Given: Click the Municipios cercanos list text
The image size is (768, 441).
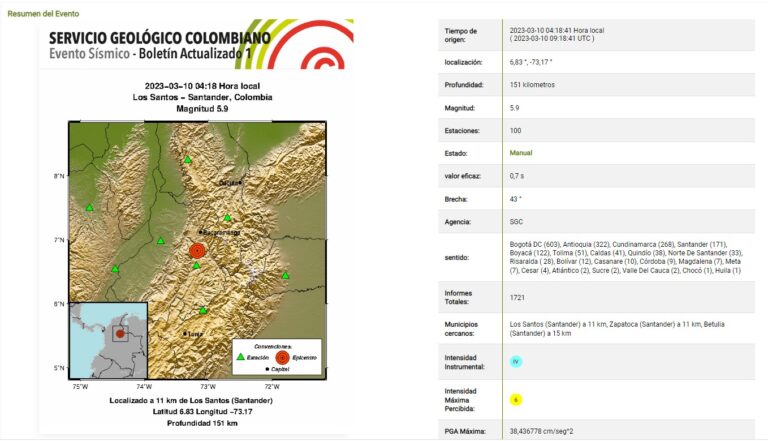Looking at the screenshot, I should click(617, 329).
